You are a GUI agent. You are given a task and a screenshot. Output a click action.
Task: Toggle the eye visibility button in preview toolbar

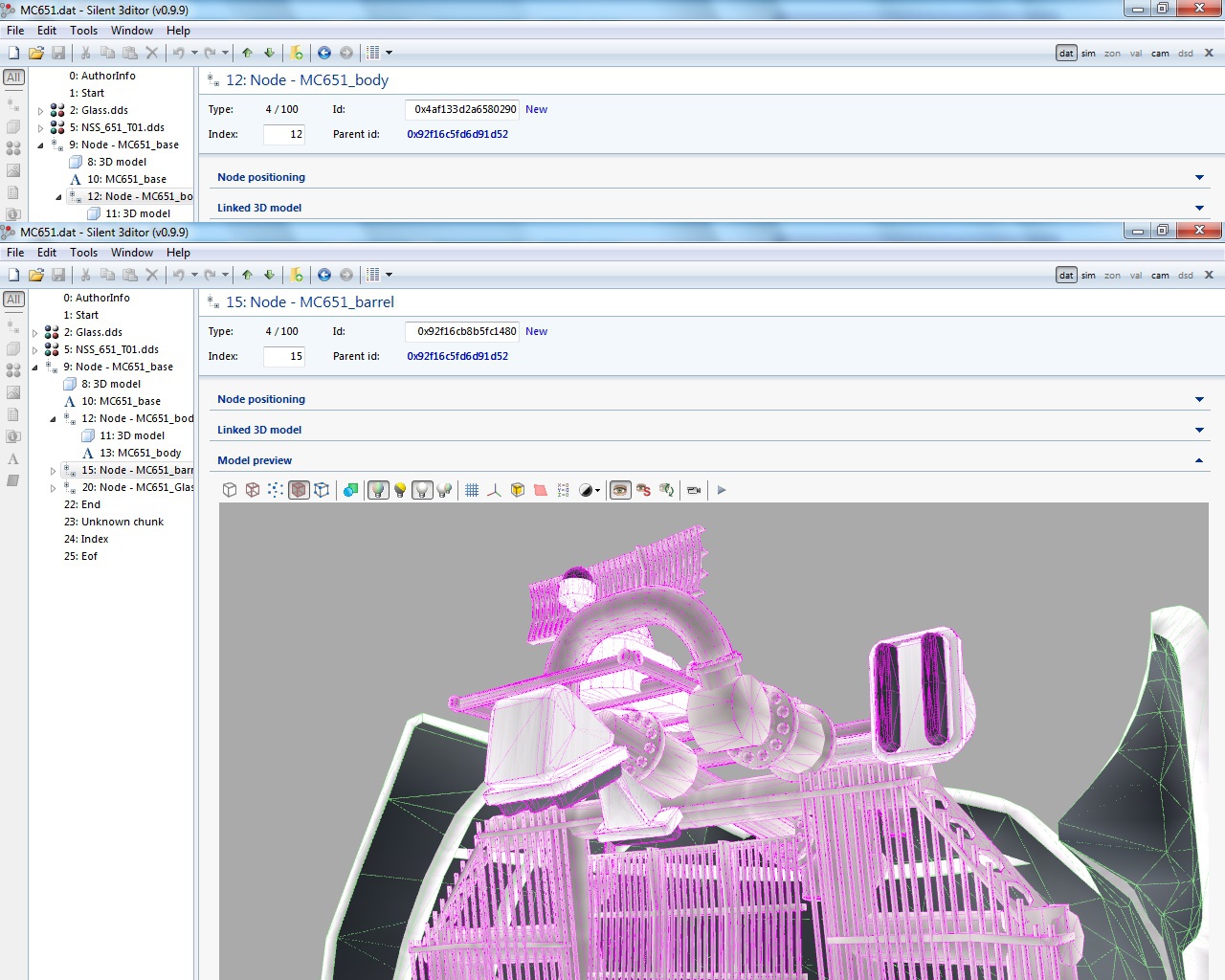point(620,490)
